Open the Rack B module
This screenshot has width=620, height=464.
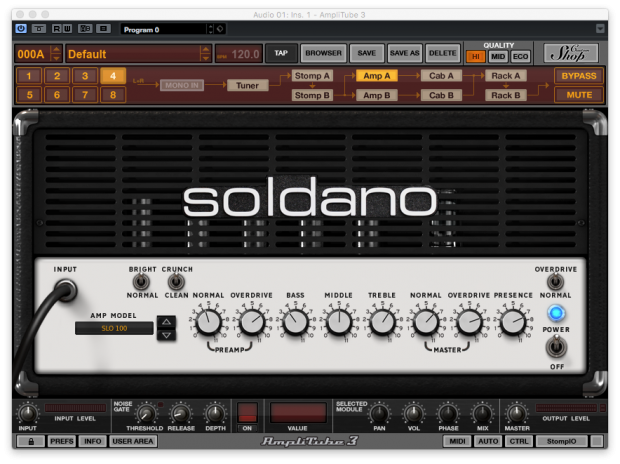point(505,95)
